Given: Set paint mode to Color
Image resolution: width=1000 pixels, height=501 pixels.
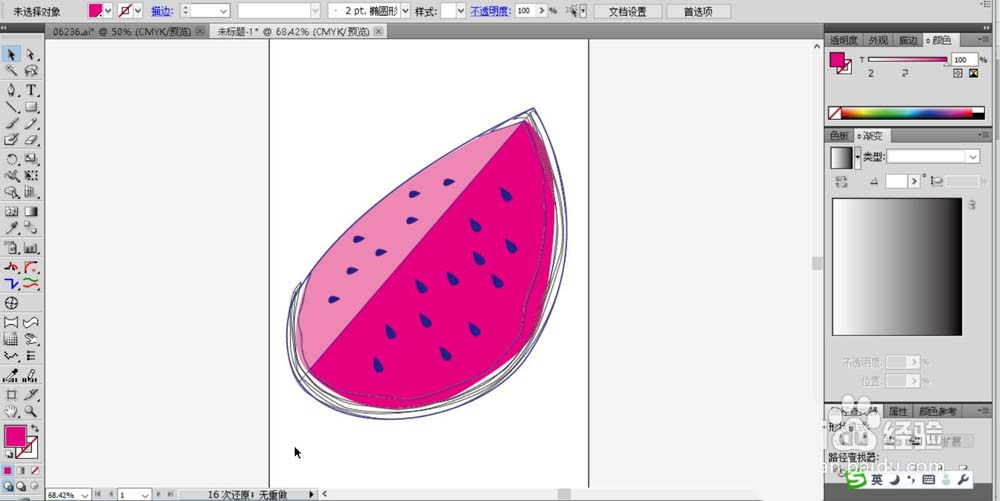Looking at the screenshot, I should [8, 470].
